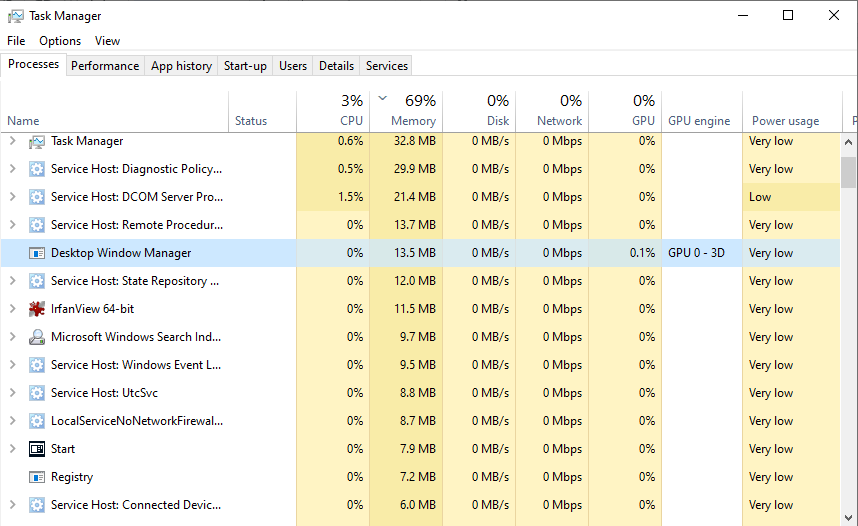
Task: Sort by the GPU engine column header
Action: pyautogui.click(x=702, y=112)
